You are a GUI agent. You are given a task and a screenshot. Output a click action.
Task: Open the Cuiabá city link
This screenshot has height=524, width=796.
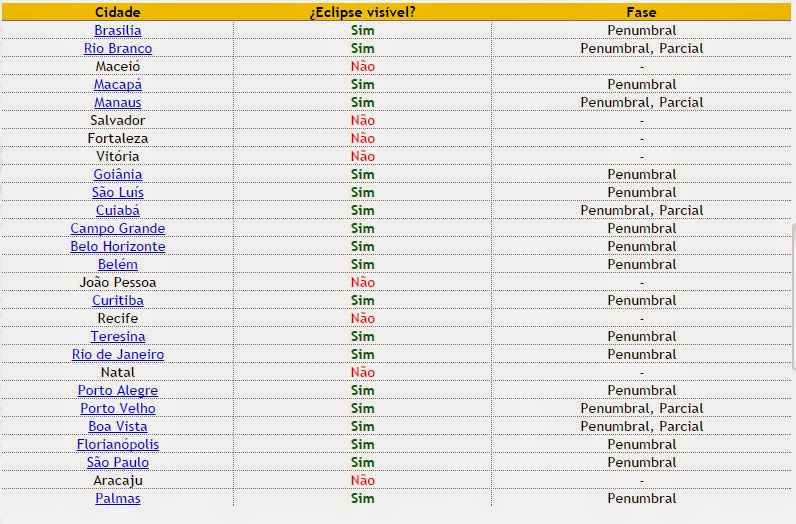point(118,211)
